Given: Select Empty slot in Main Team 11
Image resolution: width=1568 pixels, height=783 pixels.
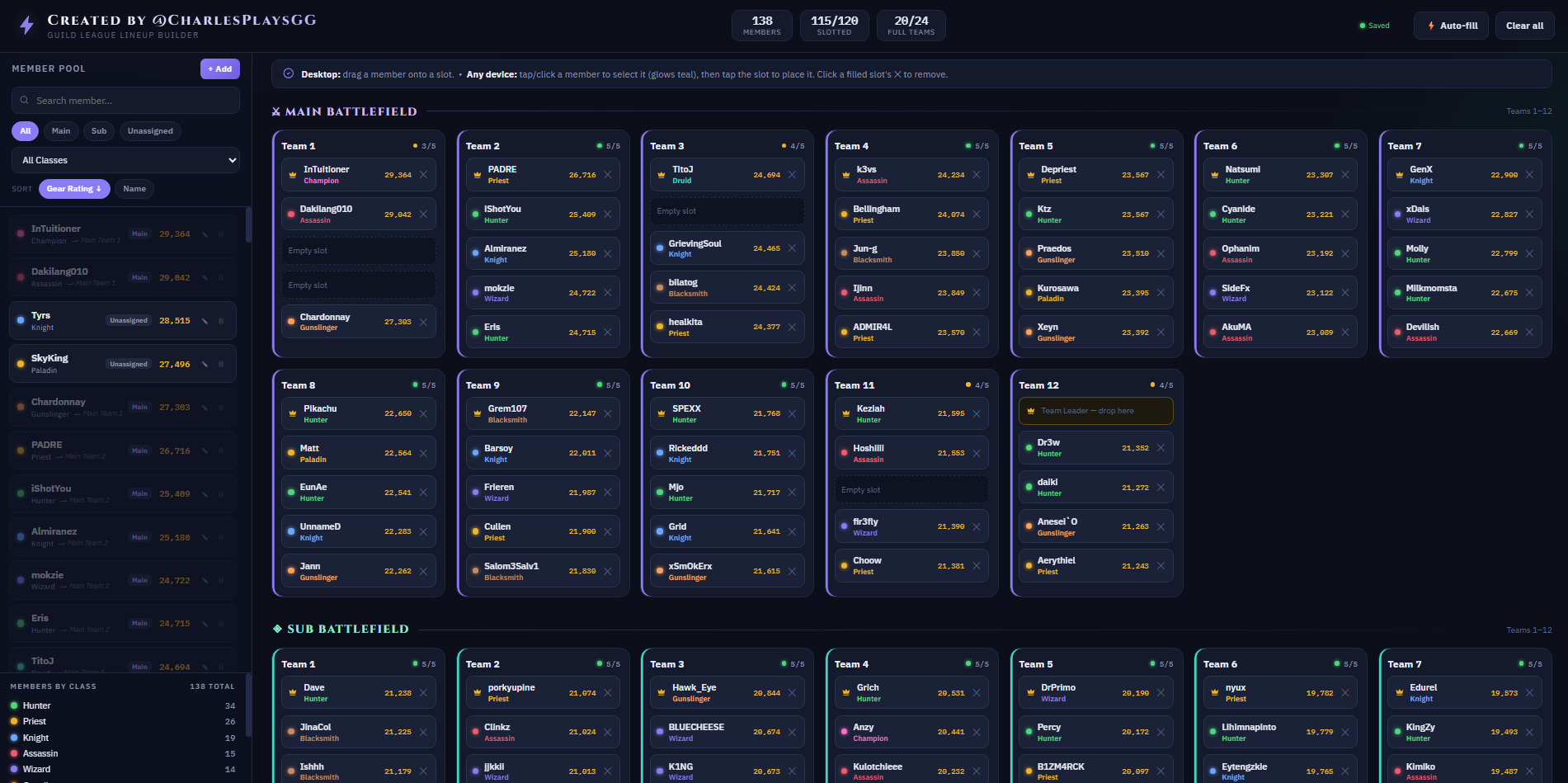Looking at the screenshot, I should click(x=911, y=490).
